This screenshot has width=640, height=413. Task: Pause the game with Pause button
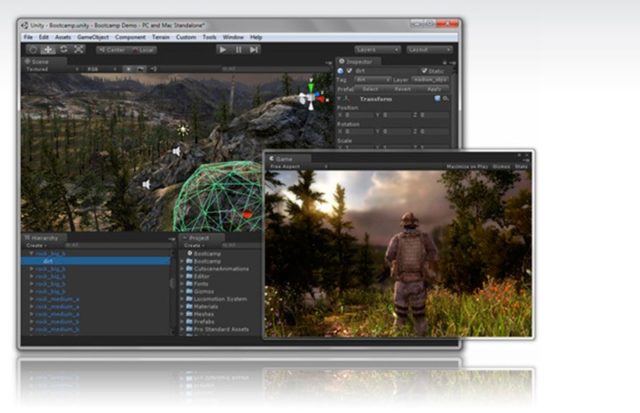238,50
